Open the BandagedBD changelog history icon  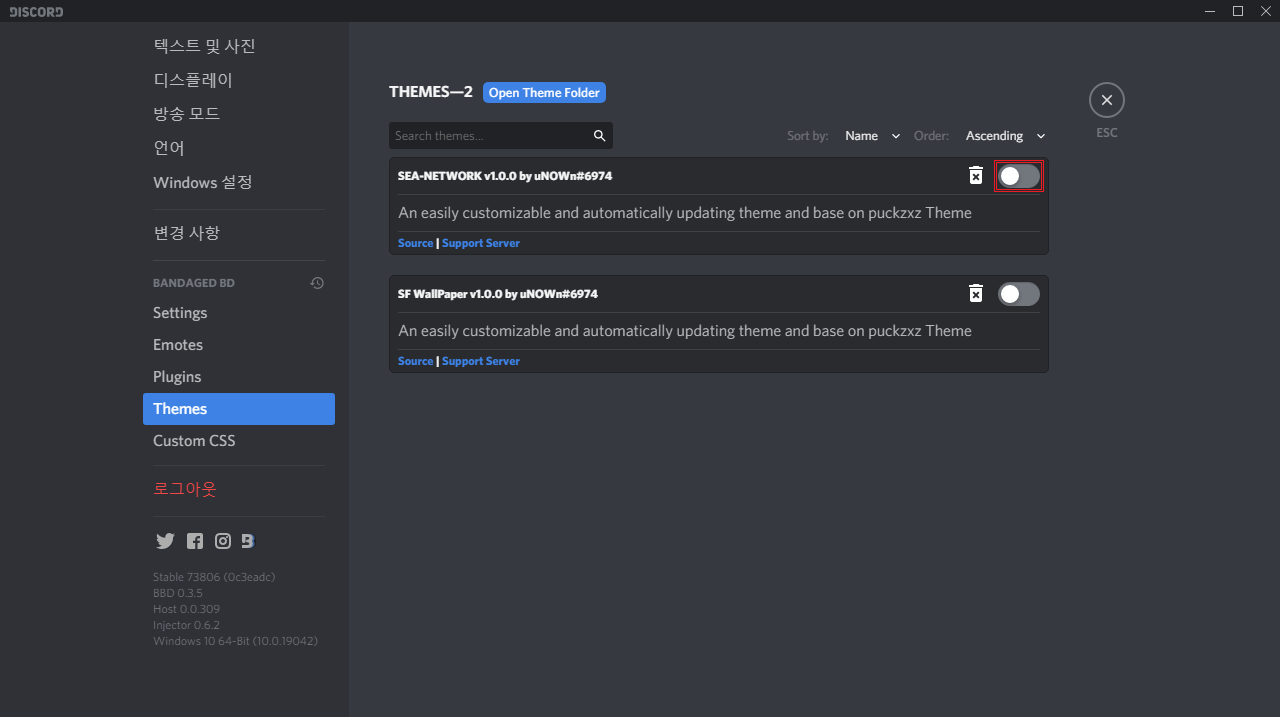pos(317,283)
